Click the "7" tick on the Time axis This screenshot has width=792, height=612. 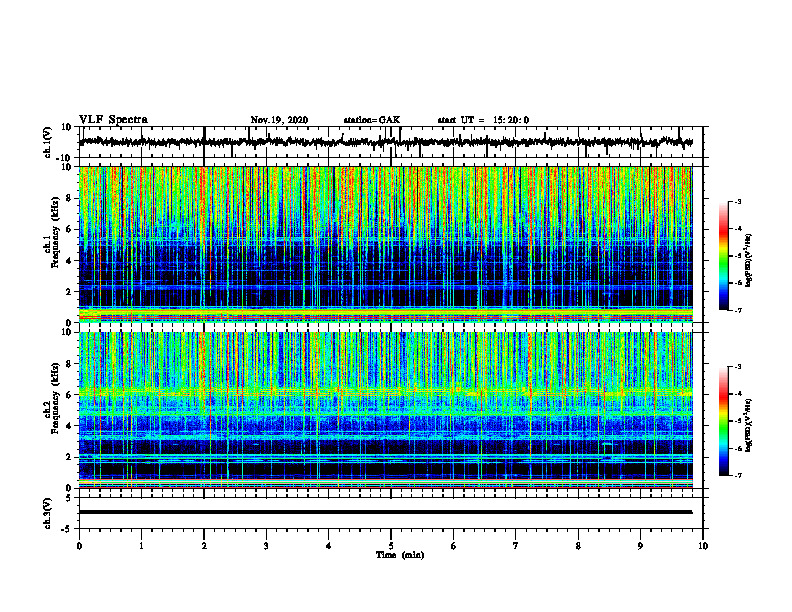pyautogui.click(x=516, y=546)
